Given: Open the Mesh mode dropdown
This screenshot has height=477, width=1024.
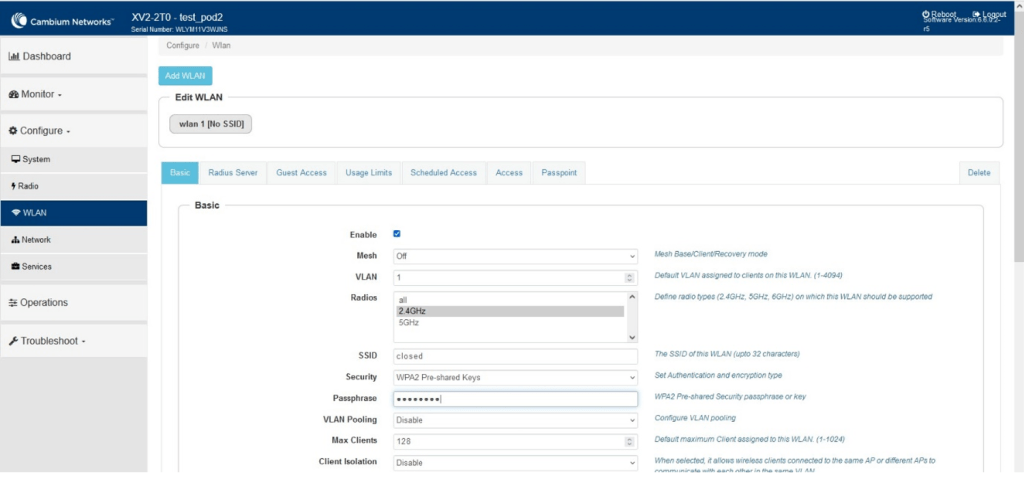Looking at the screenshot, I should 514,256.
